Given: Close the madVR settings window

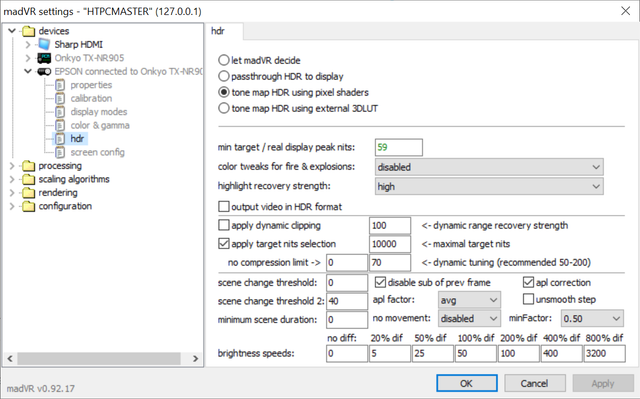Looking at the screenshot, I should click(x=625, y=11).
